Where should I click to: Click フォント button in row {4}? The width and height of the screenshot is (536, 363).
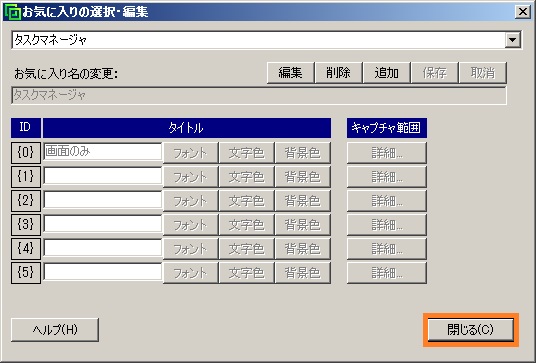(190, 249)
